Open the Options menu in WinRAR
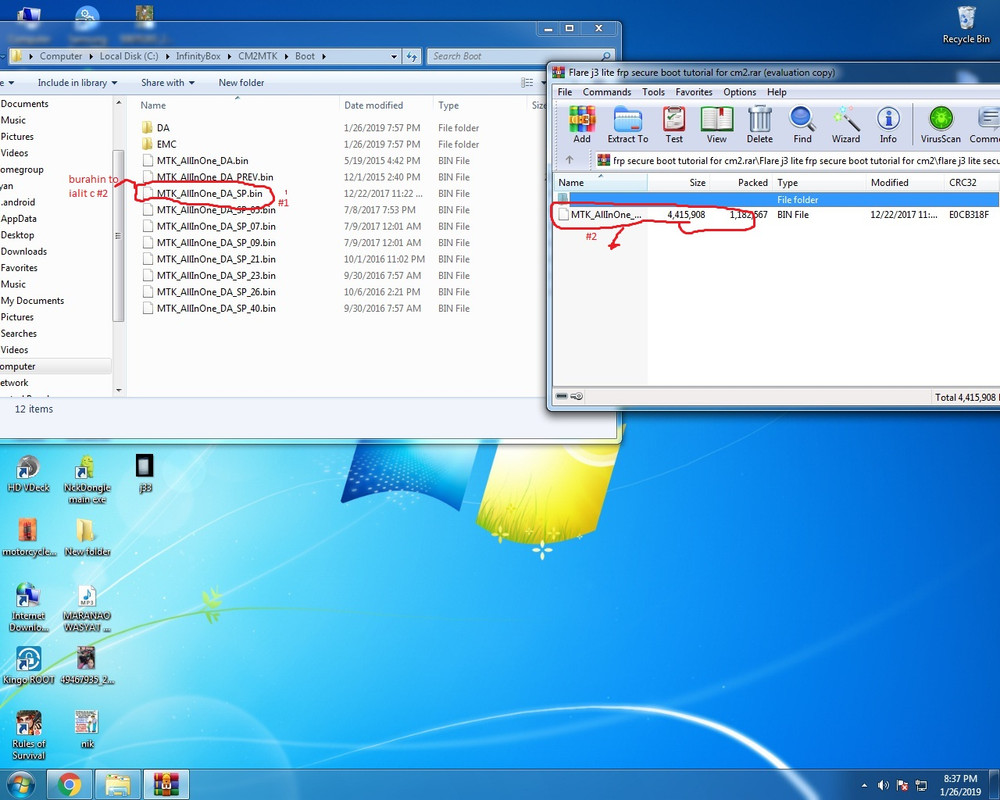This screenshot has height=800, width=1000. tap(740, 92)
